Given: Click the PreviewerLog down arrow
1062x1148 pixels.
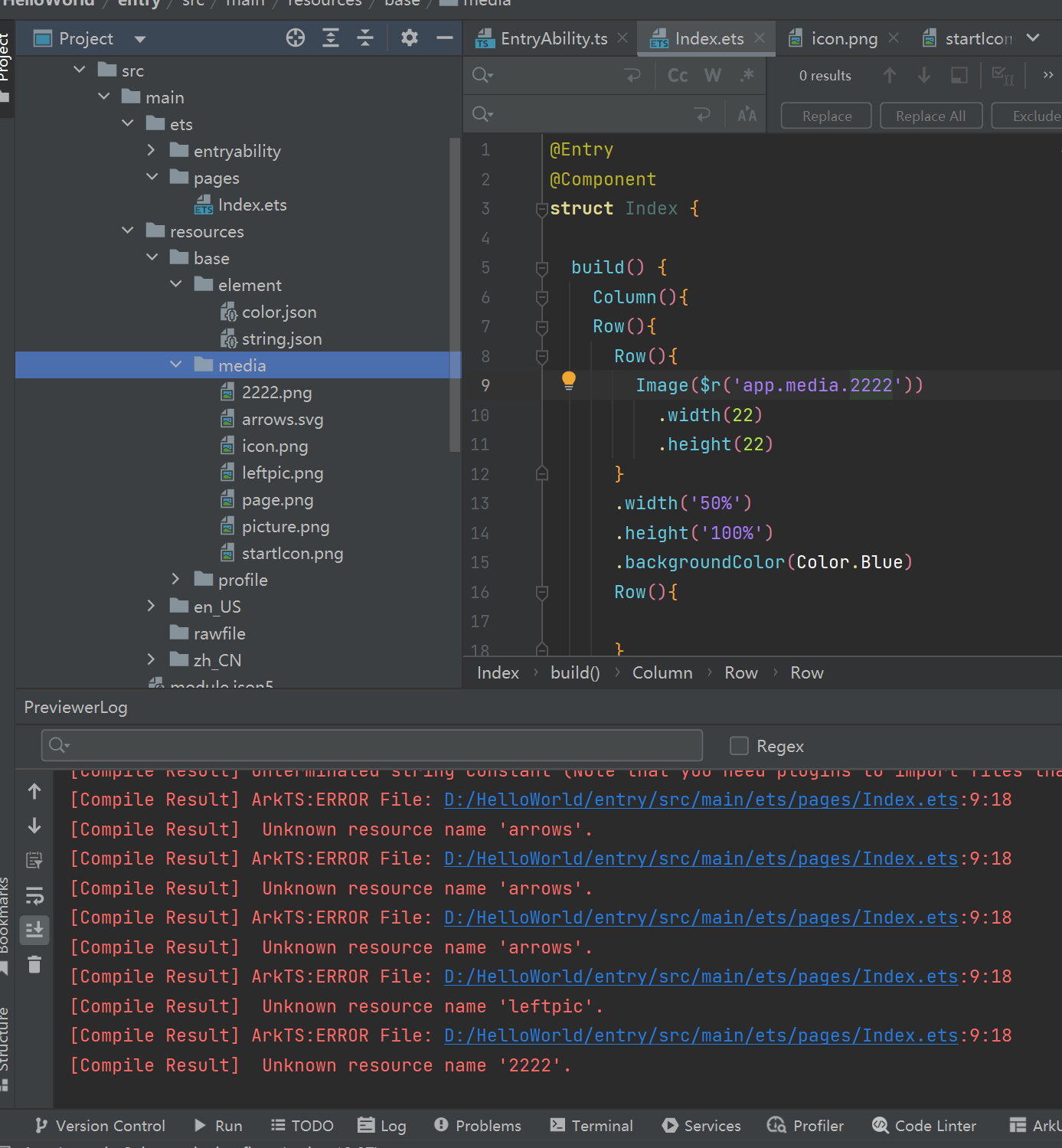Looking at the screenshot, I should (34, 826).
